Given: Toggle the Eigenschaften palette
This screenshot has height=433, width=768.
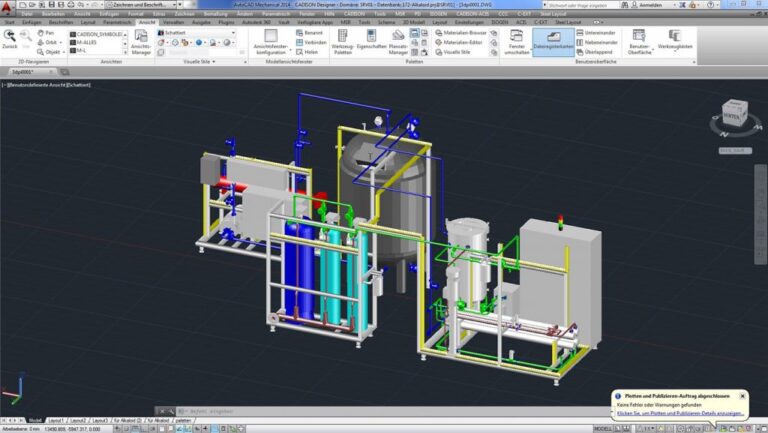Looking at the screenshot, I should [371, 44].
